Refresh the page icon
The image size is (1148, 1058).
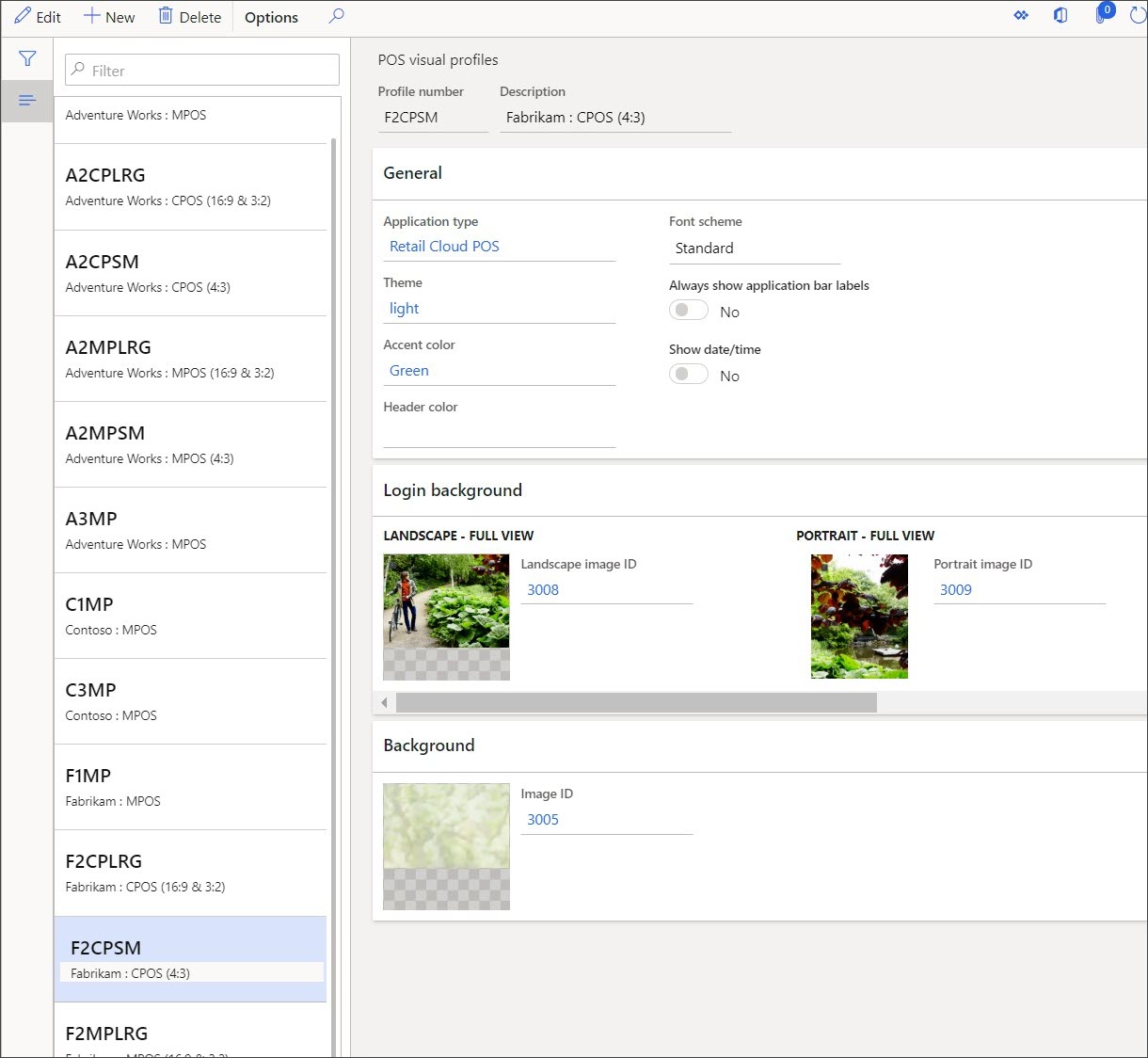pyautogui.click(x=1137, y=16)
